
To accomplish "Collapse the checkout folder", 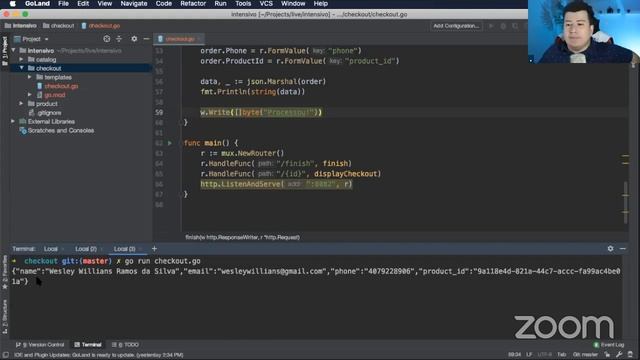I will (x=22, y=68).
